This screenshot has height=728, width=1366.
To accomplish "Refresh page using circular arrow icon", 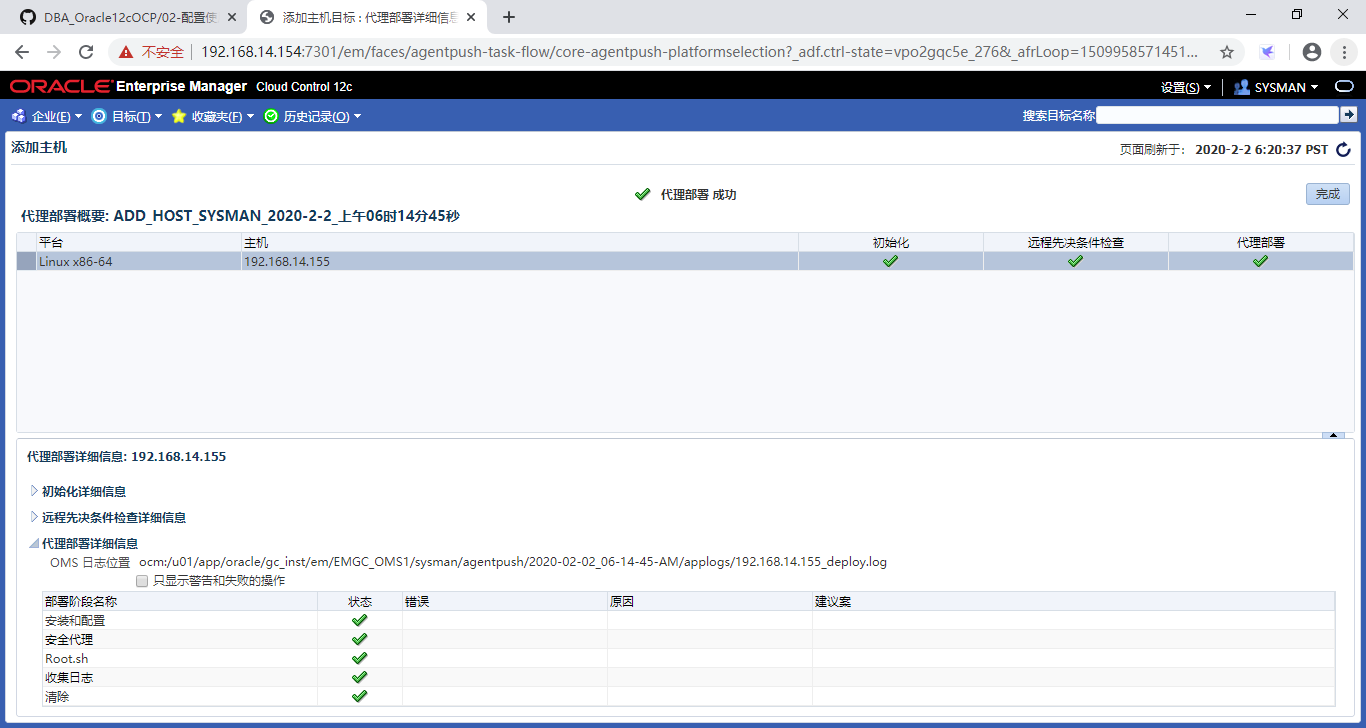I will click(1344, 150).
